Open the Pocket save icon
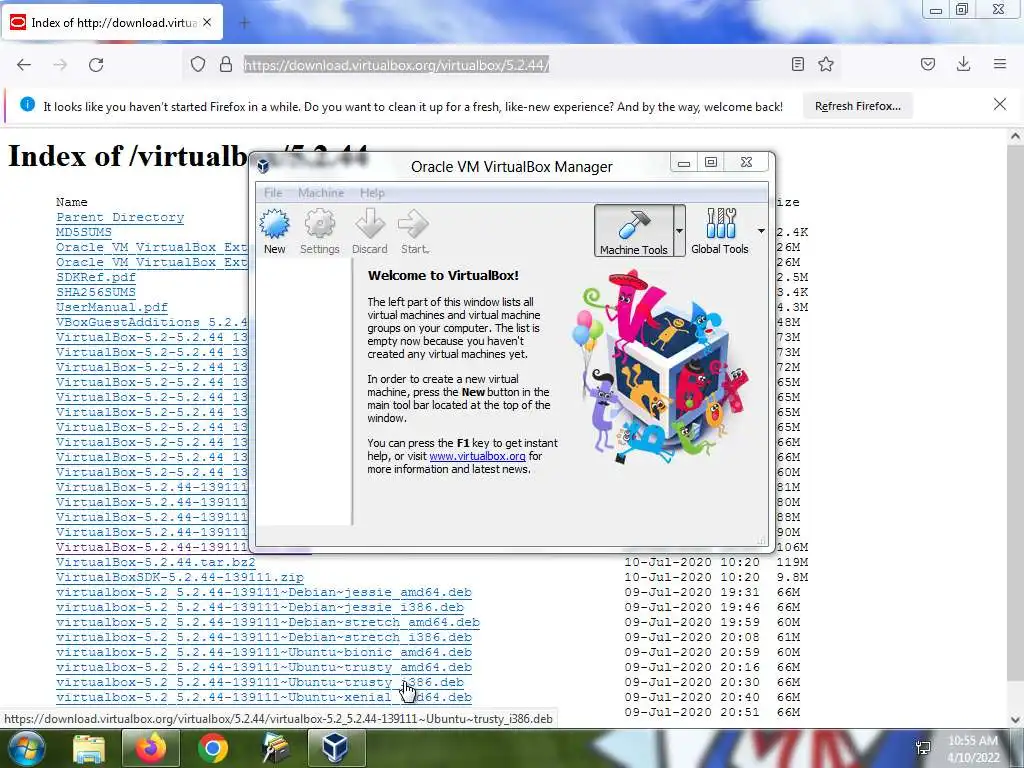This screenshot has height=768, width=1024. tap(928, 65)
